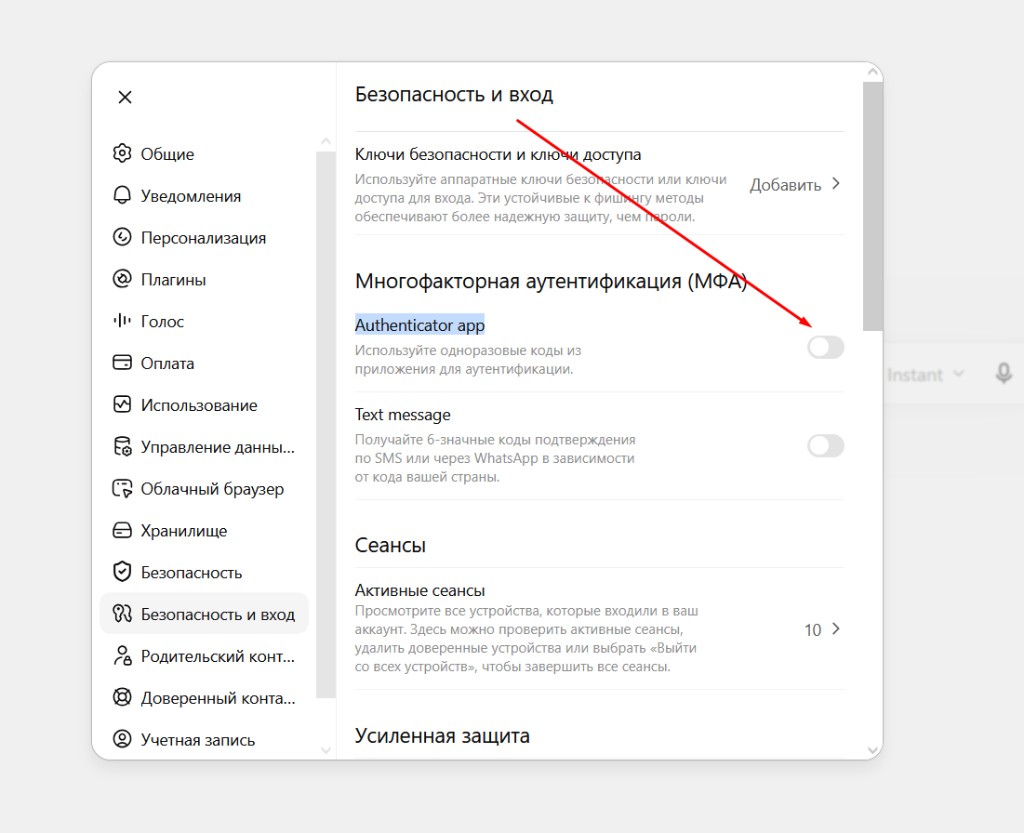This screenshot has height=833, width=1024.
Task: Open the Плагины settings tab
Action: [204, 279]
